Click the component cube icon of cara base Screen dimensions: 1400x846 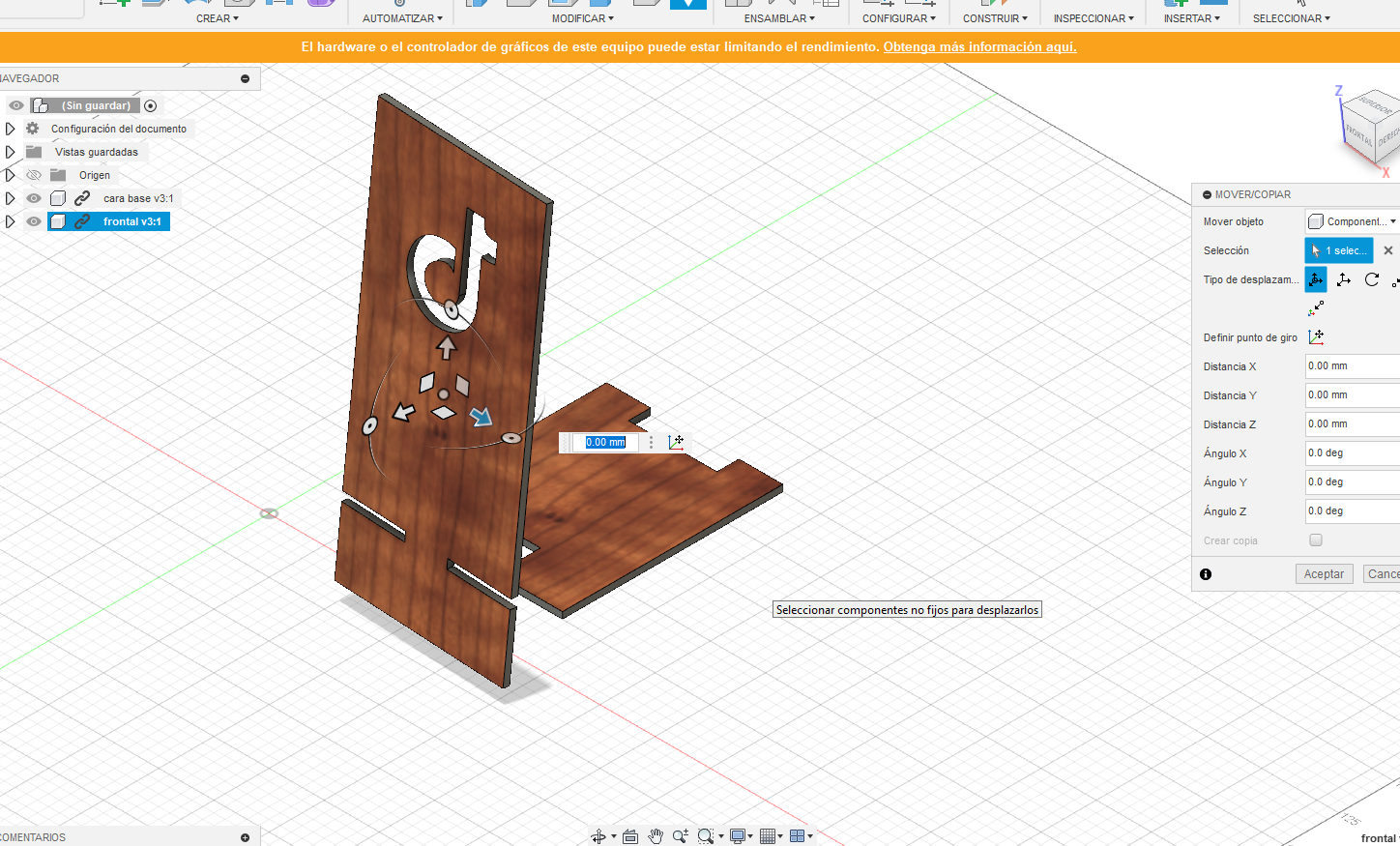point(58,198)
